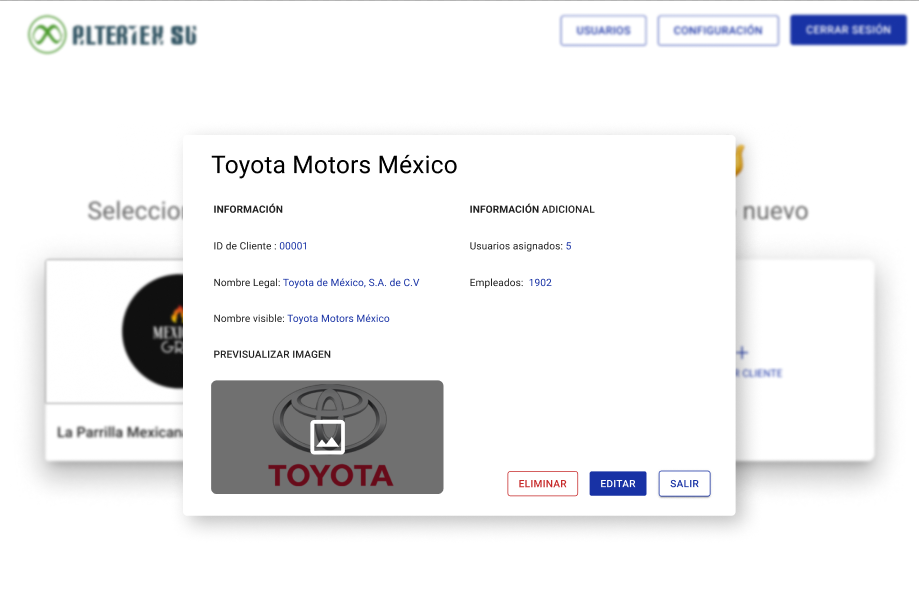This screenshot has width=919, height=597.
Task: Click the La Parrilla Mexicana card name
Action: point(120,432)
